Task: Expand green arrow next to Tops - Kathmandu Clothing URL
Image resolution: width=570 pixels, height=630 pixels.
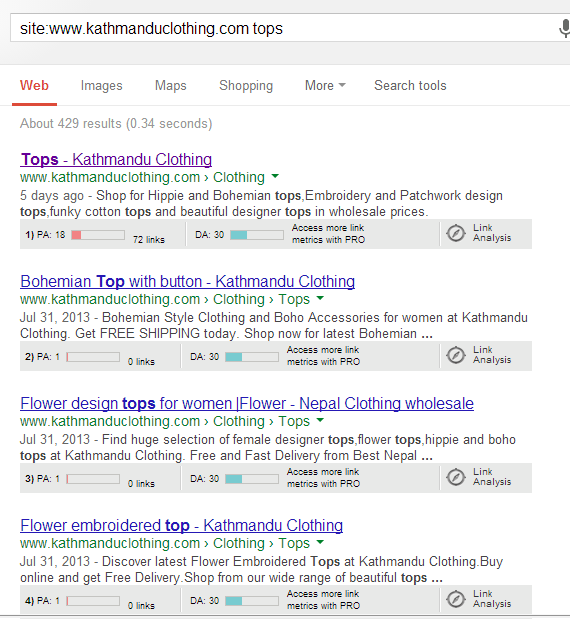Action: click(275, 176)
